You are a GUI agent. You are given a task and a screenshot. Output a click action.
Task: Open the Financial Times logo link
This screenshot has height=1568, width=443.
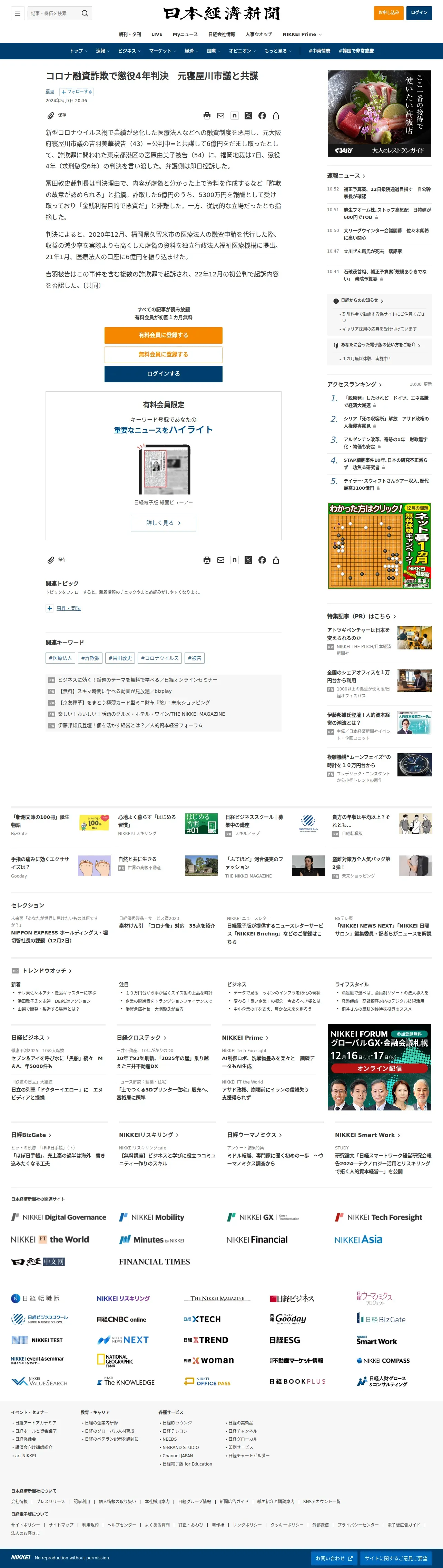tap(154, 1261)
